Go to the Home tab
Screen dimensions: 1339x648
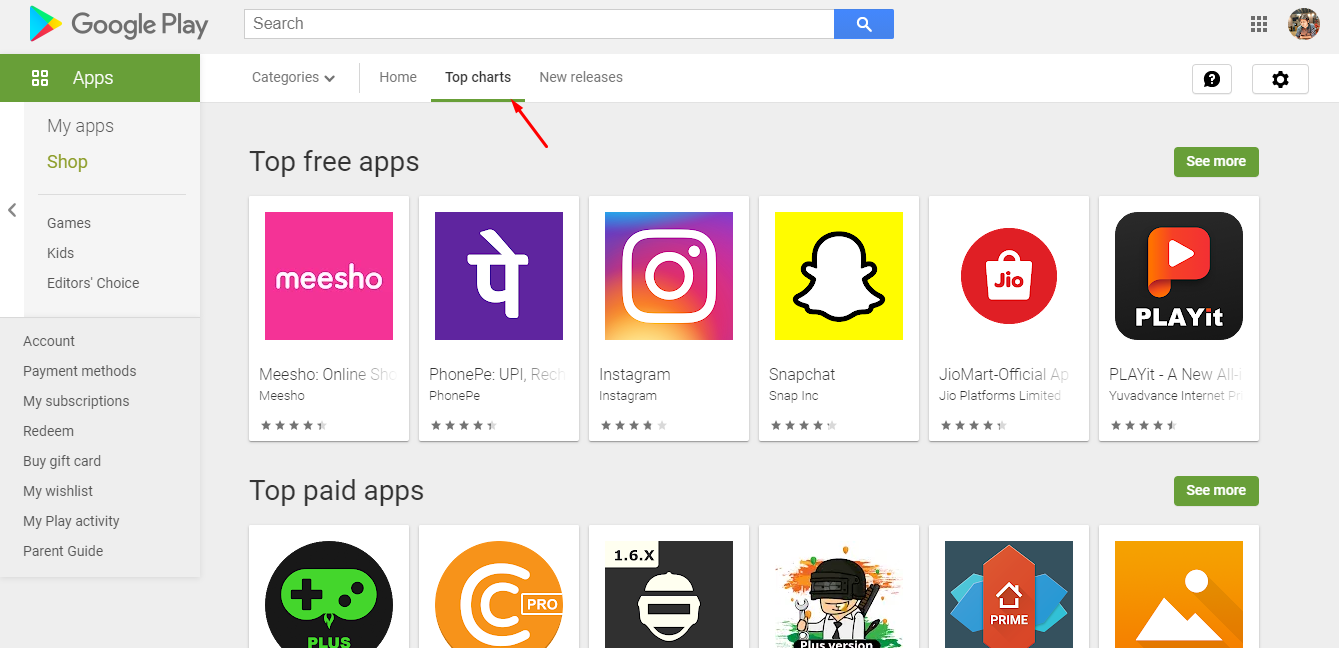pos(398,77)
